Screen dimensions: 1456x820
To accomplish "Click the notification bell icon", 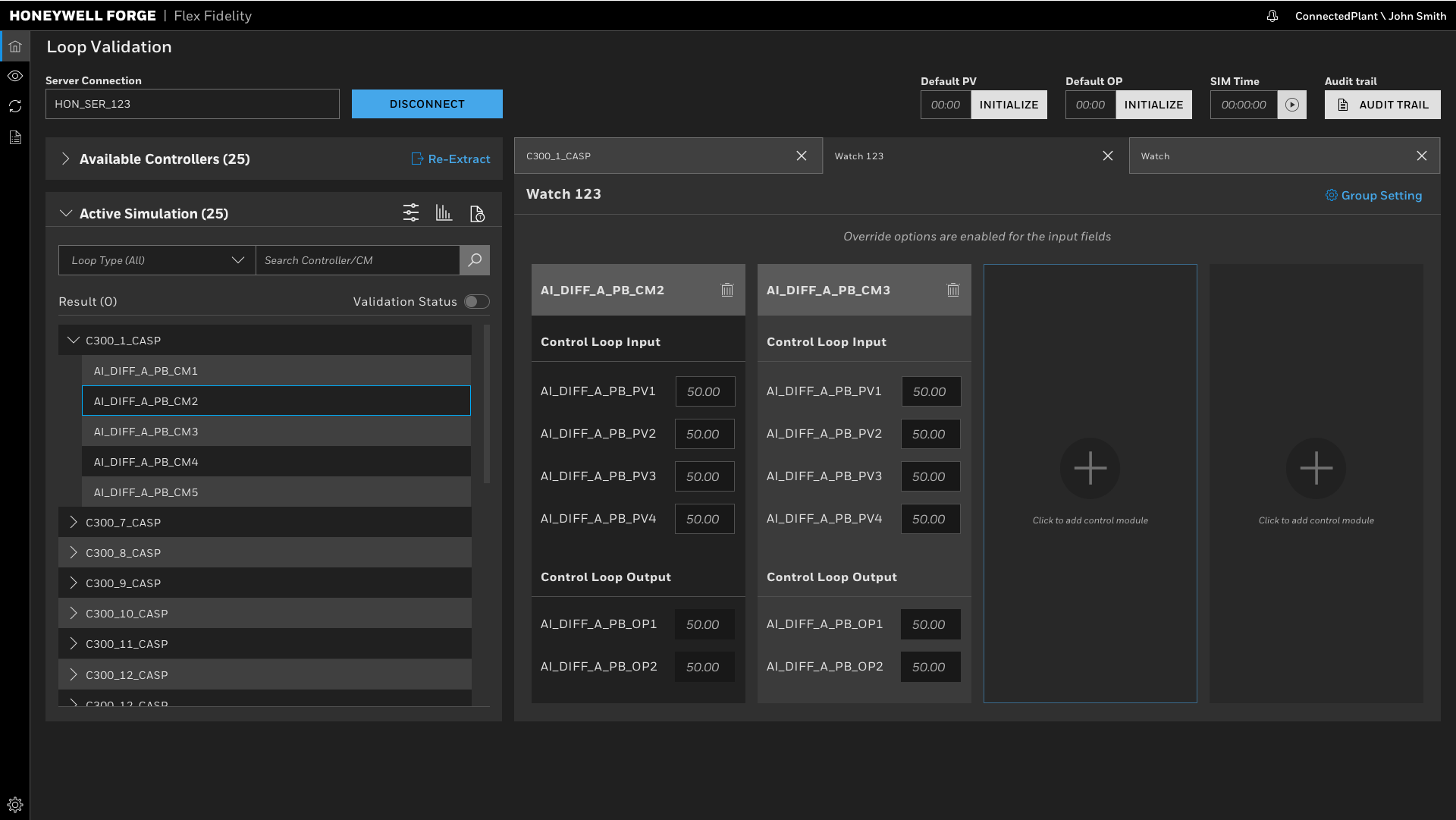I will point(1272,15).
